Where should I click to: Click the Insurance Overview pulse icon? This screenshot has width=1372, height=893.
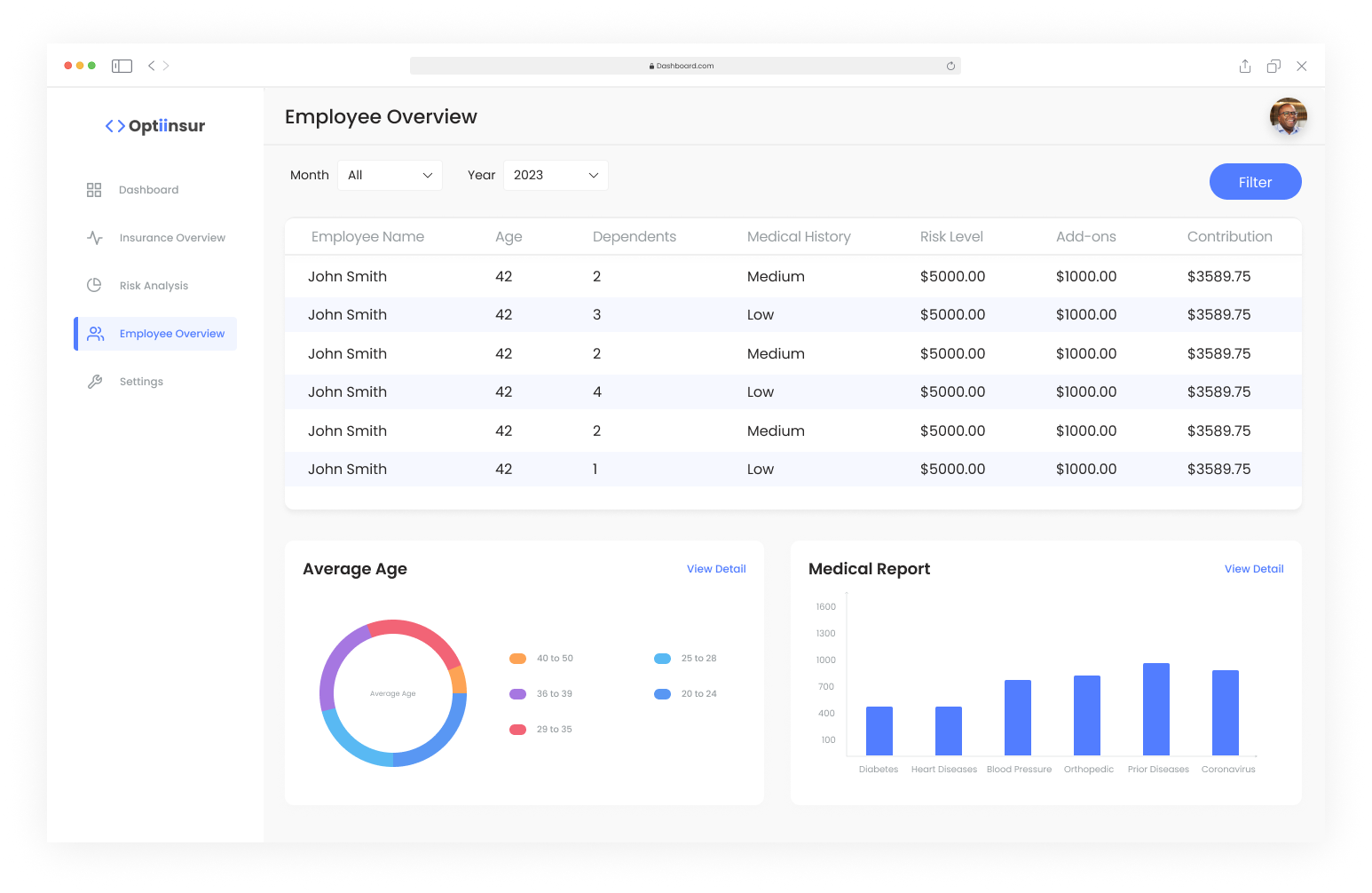pos(95,238)
